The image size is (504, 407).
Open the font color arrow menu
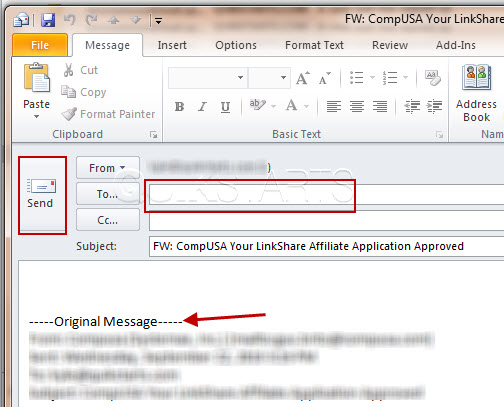[x=306, y=107]
